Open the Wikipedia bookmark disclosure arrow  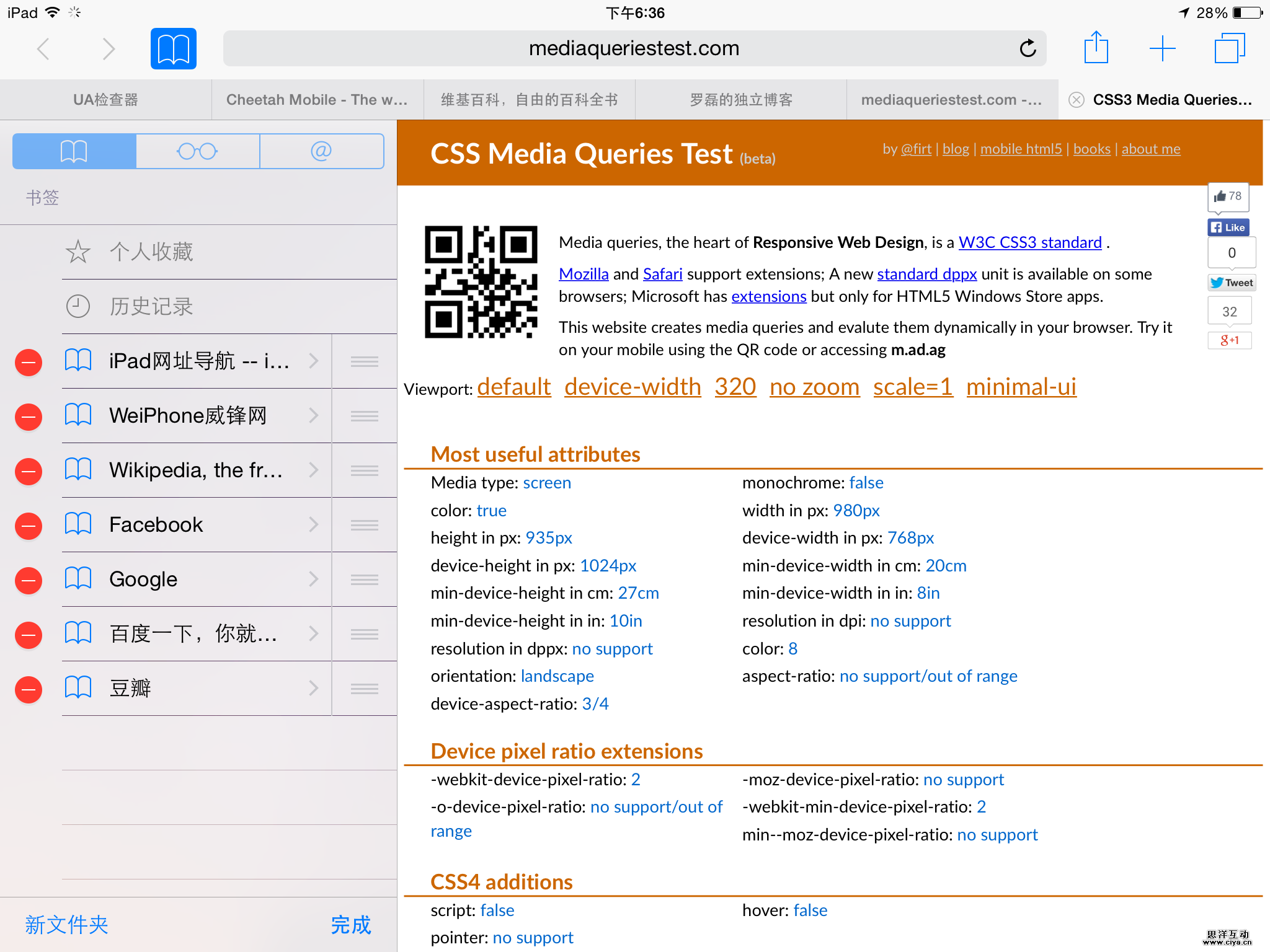click(x=314, y=470)
